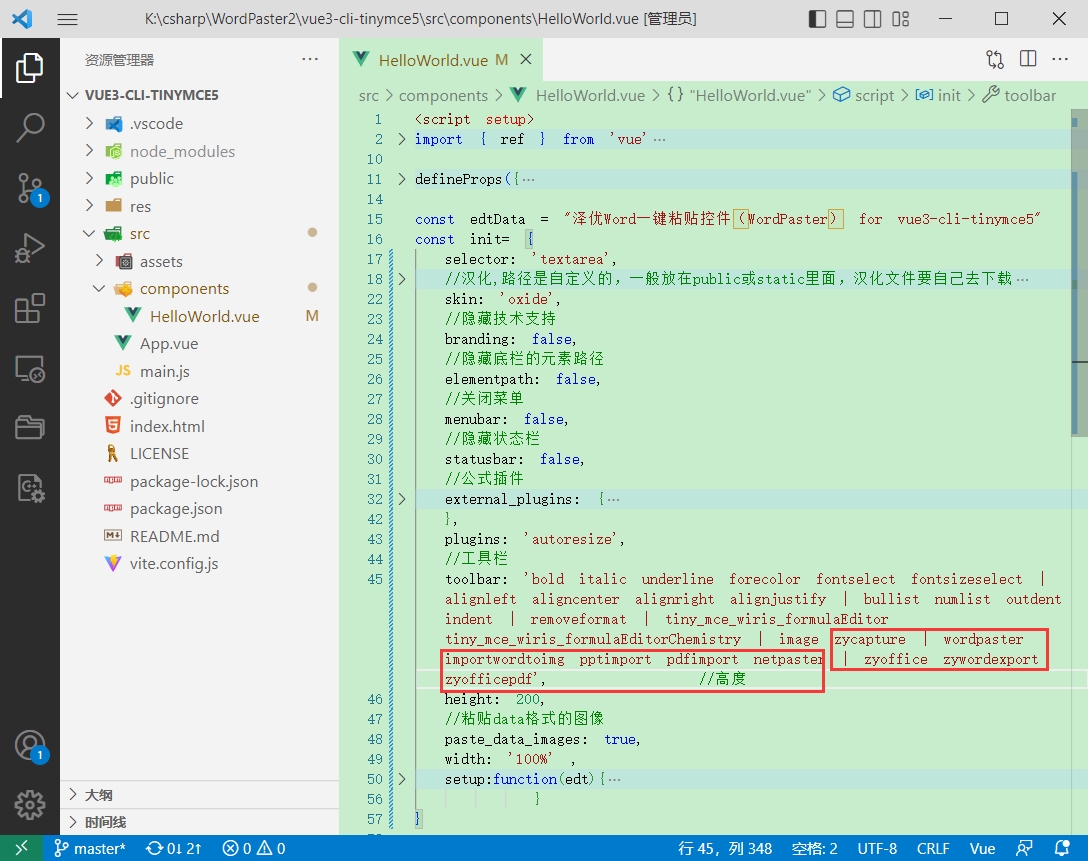Open Source Control view in activity bar
Image resolution: width=1088 pixels, height=861 pixels.
click(29, 188)
